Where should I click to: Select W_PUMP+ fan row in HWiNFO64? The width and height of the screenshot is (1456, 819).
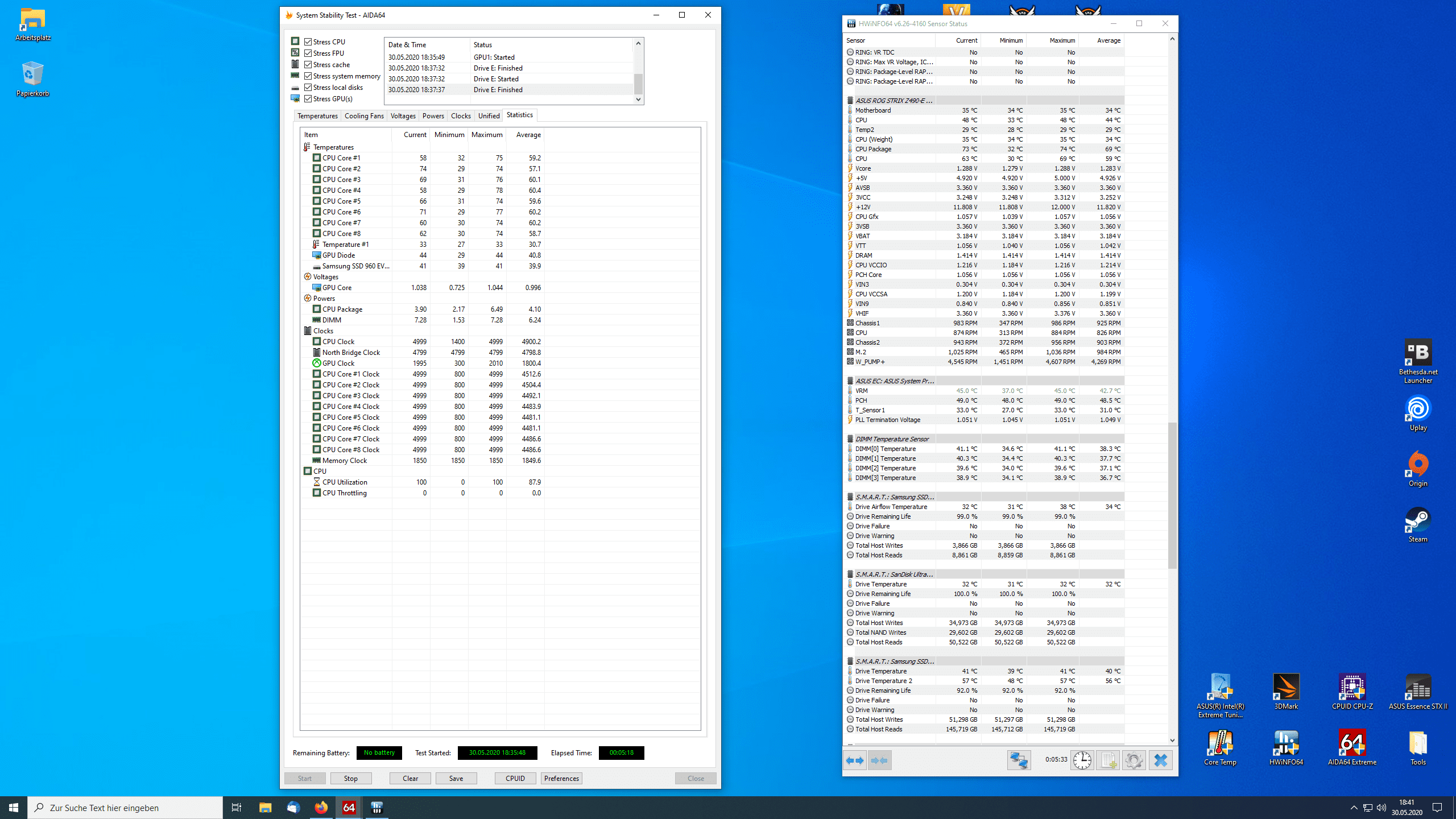click(984, 362)
